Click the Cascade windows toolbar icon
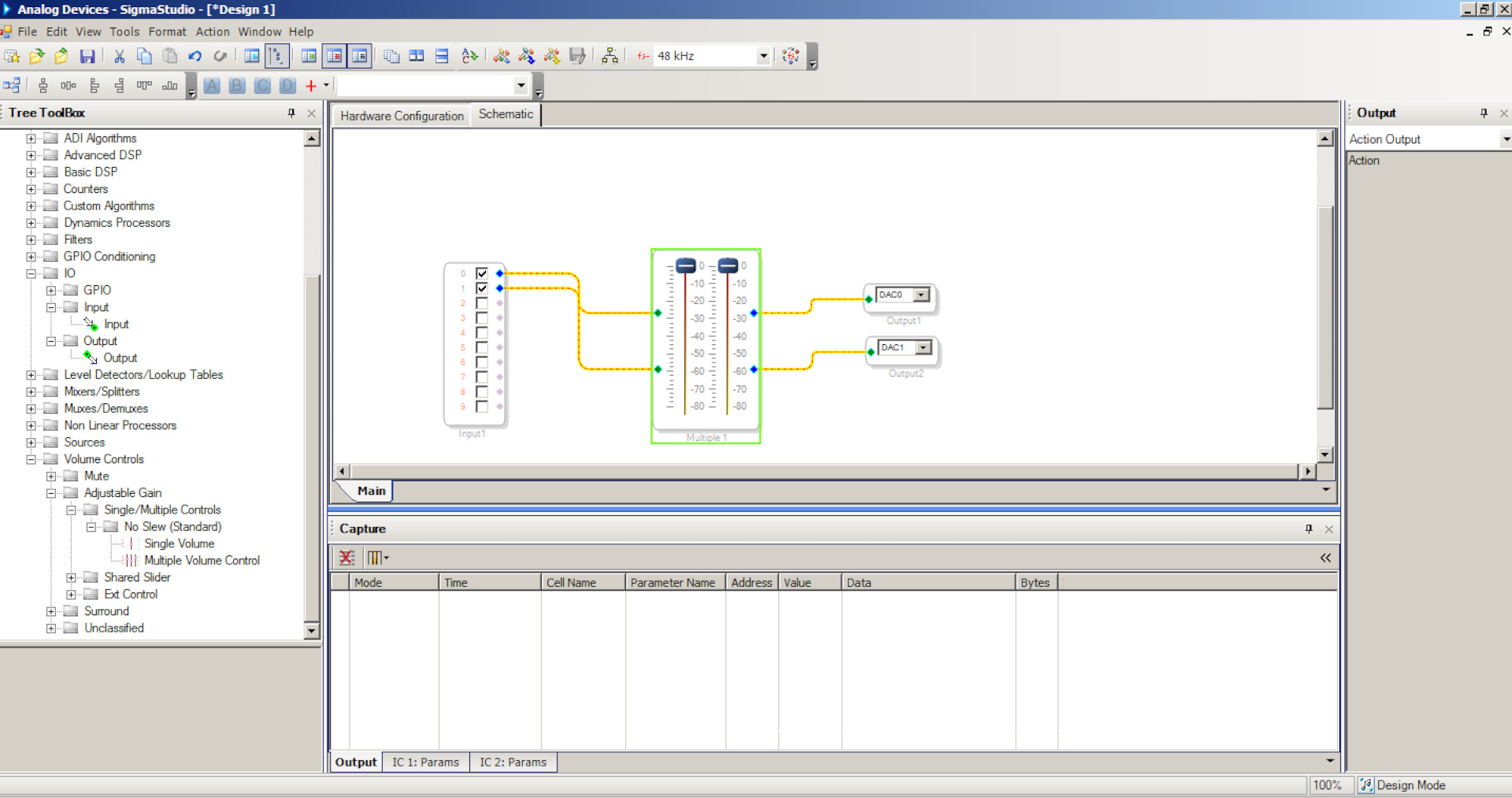Image resolution: width=1512 pixels, height=798 pixels. tap(391, 56)
